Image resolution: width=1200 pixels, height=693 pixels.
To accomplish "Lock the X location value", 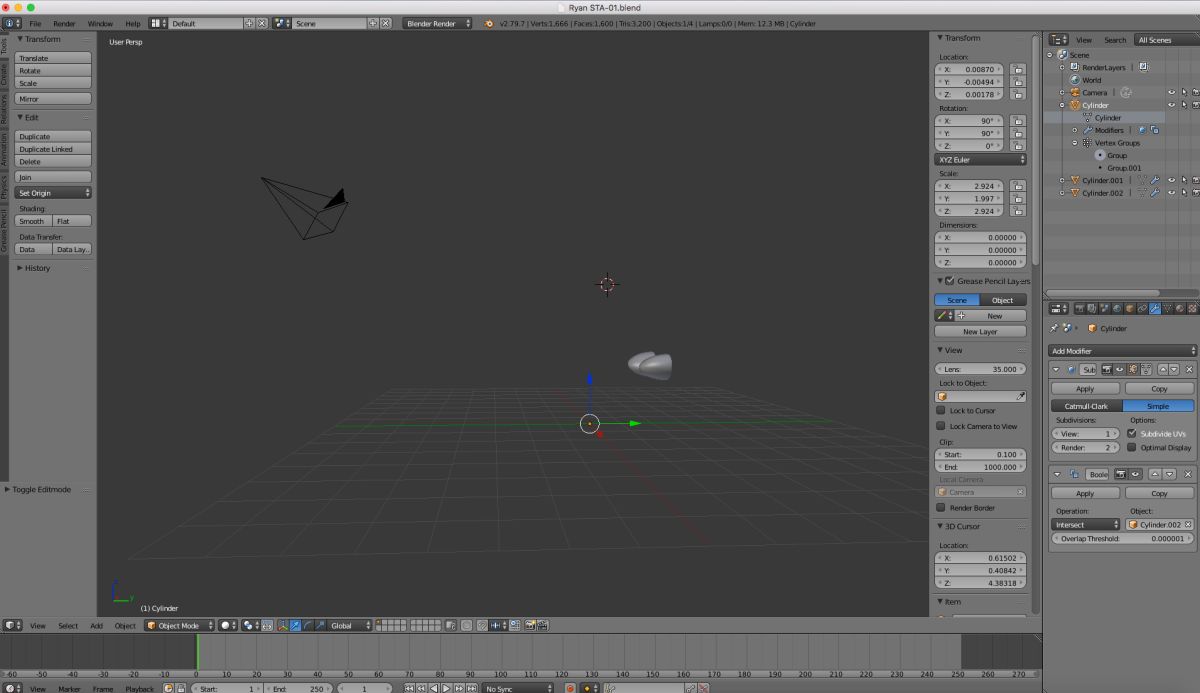I will tap(1017, 70).
